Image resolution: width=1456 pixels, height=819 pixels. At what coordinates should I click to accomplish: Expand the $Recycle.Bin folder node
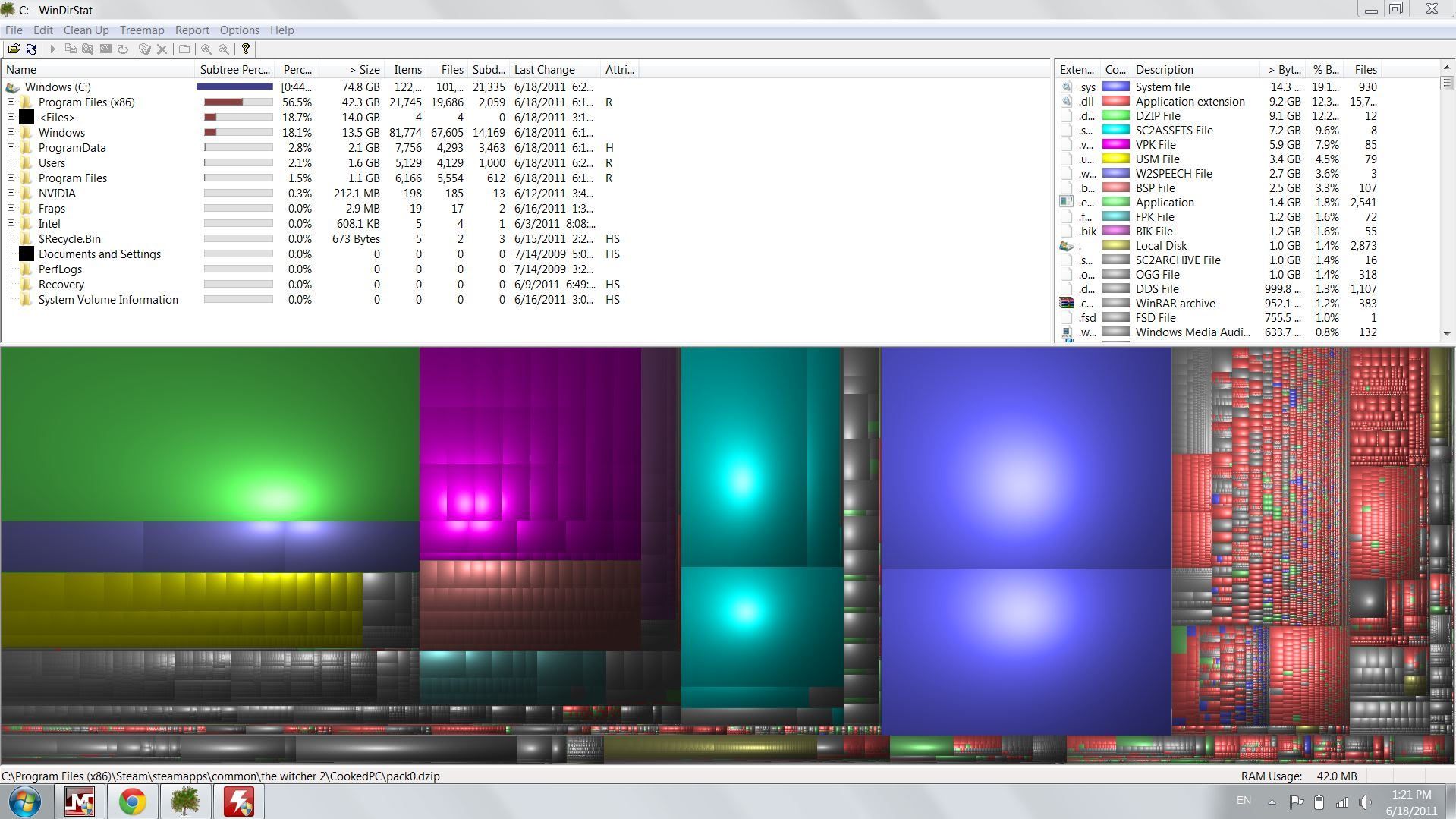pyautogui.click(x=11, y=238)
